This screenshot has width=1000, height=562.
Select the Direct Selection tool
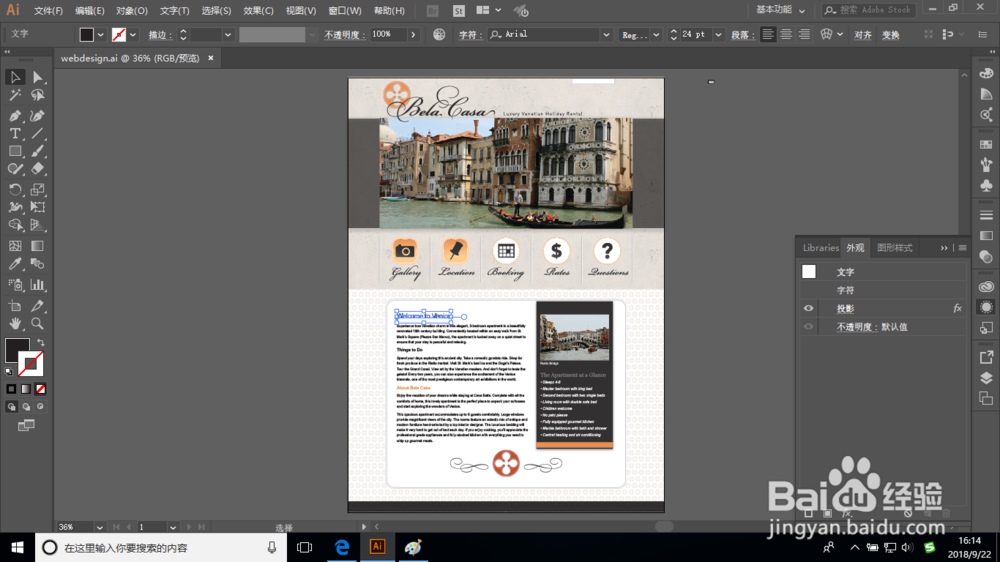(38, 77)
